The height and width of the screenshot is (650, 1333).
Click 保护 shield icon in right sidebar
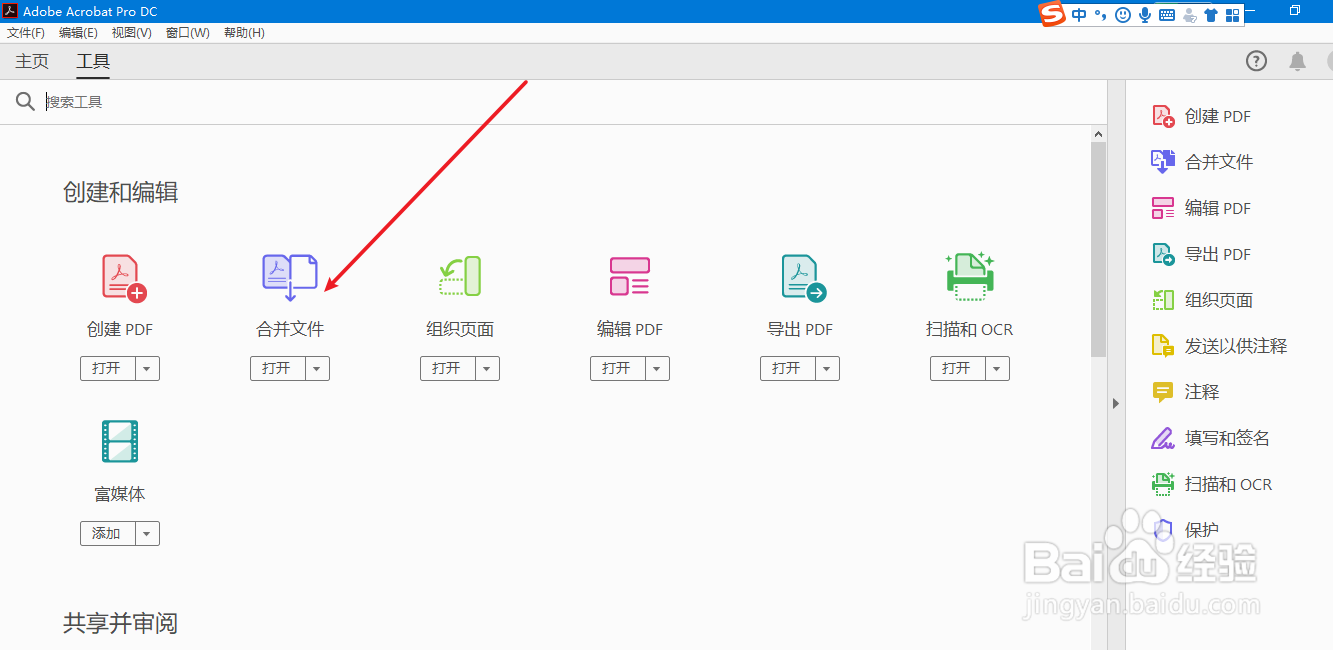tap(1163, 530)
